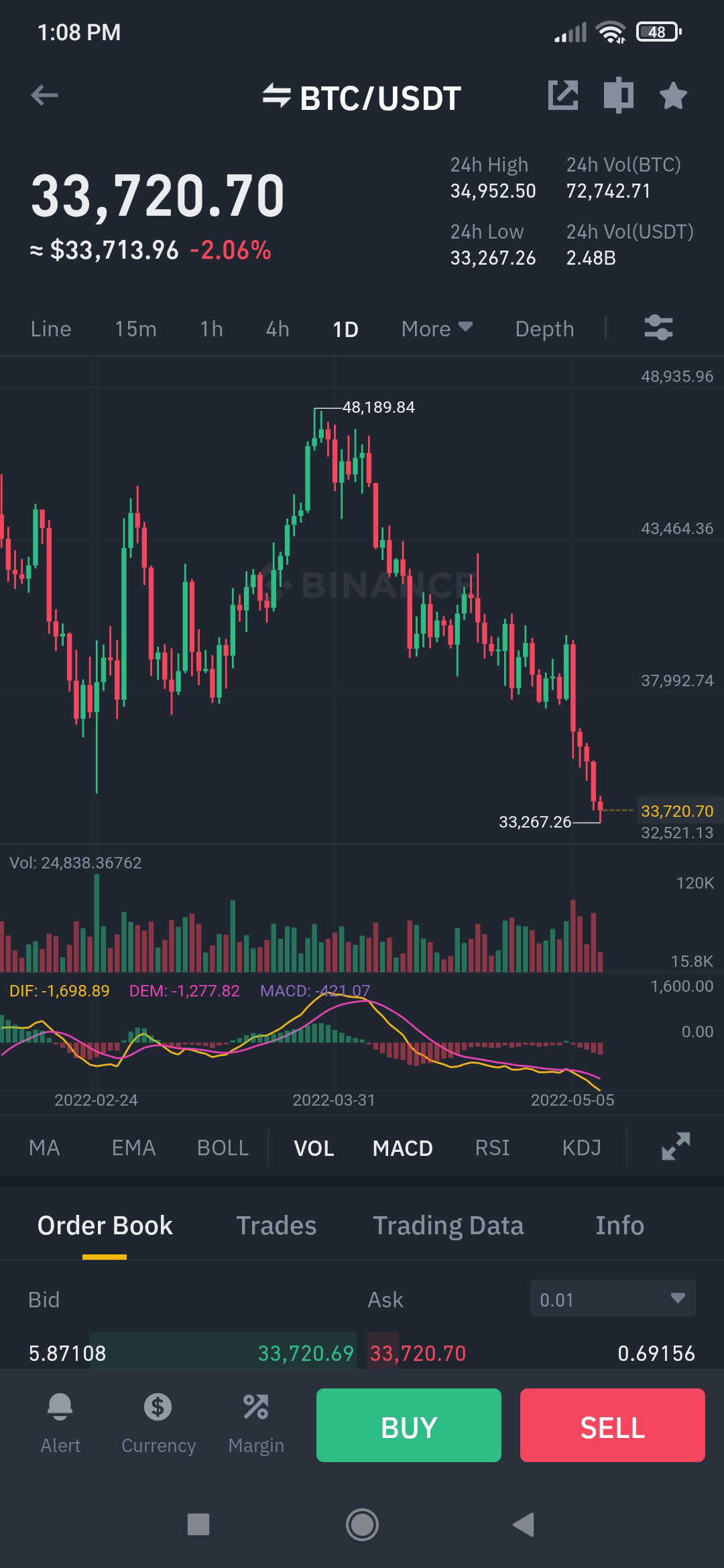724x1568 pixels.
Task: Select the 4h timeframe
Action: point(278,329)
